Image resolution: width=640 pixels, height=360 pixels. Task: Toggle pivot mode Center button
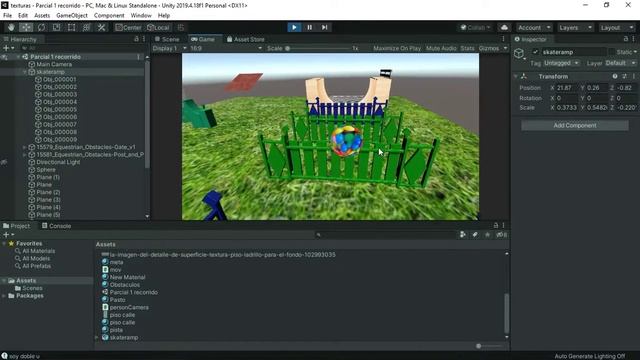[128, 27]
